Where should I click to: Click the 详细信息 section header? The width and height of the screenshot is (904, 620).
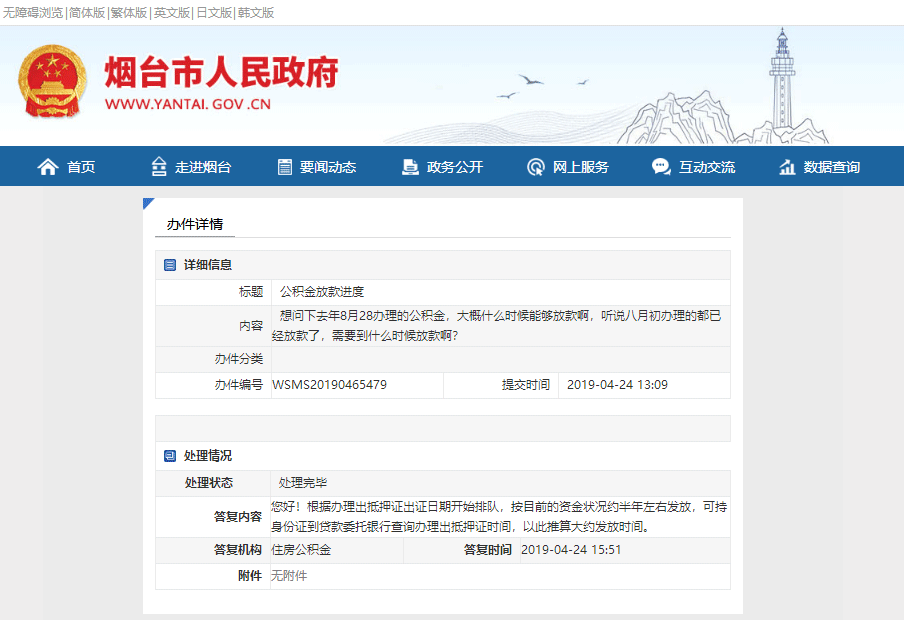208,265
